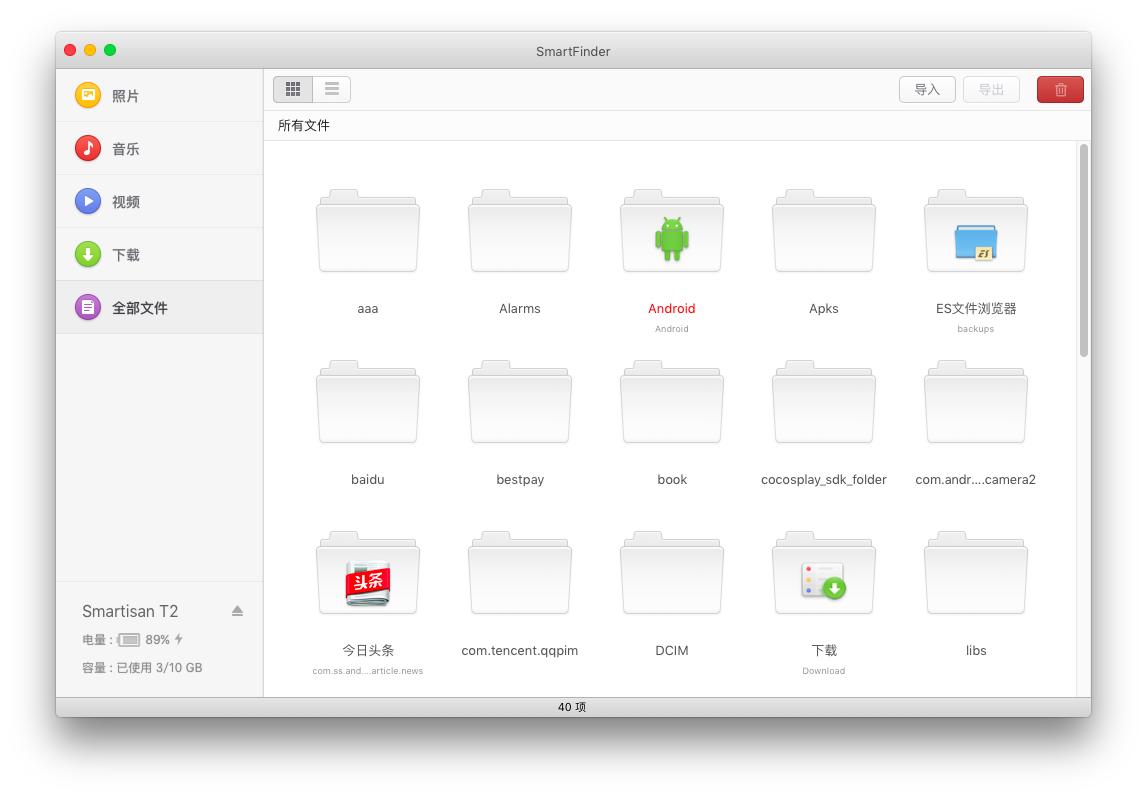The height and width of the screenshot is (797, 1147).
Task: Click the 导出 export button
Action: [x=991, y=90]
